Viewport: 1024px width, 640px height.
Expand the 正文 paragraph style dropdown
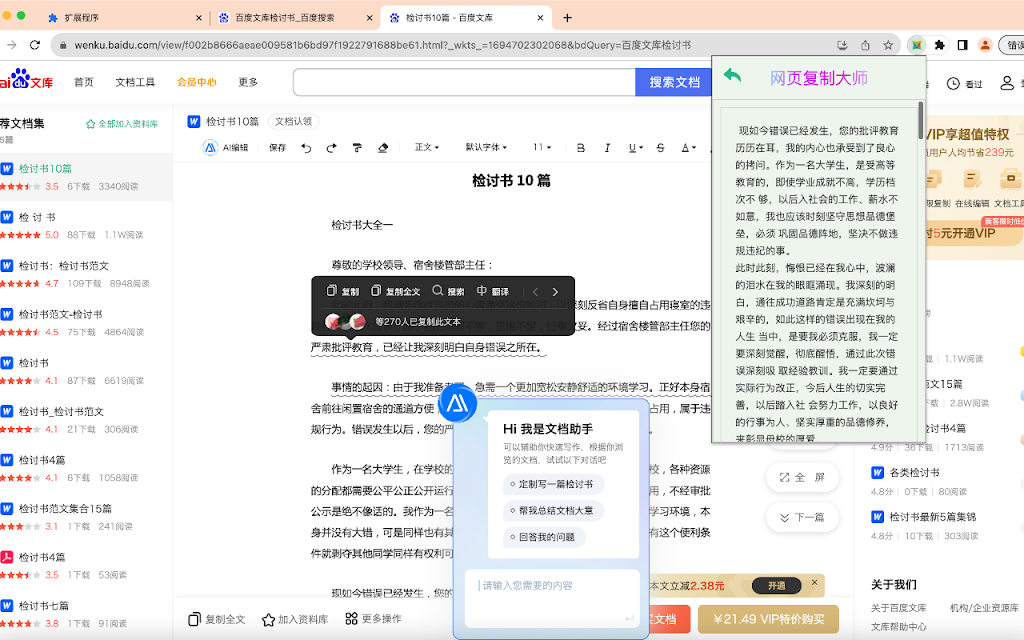coord(427,148)
